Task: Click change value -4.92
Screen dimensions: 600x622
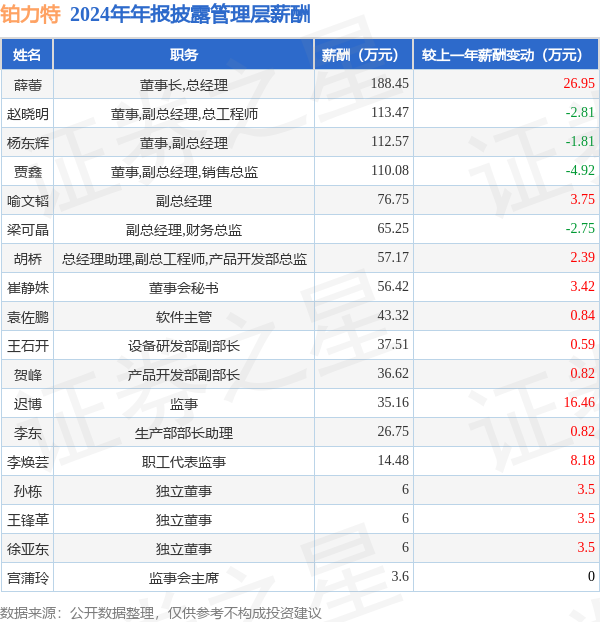Action: pyautogui.click(x=580, y=170)
